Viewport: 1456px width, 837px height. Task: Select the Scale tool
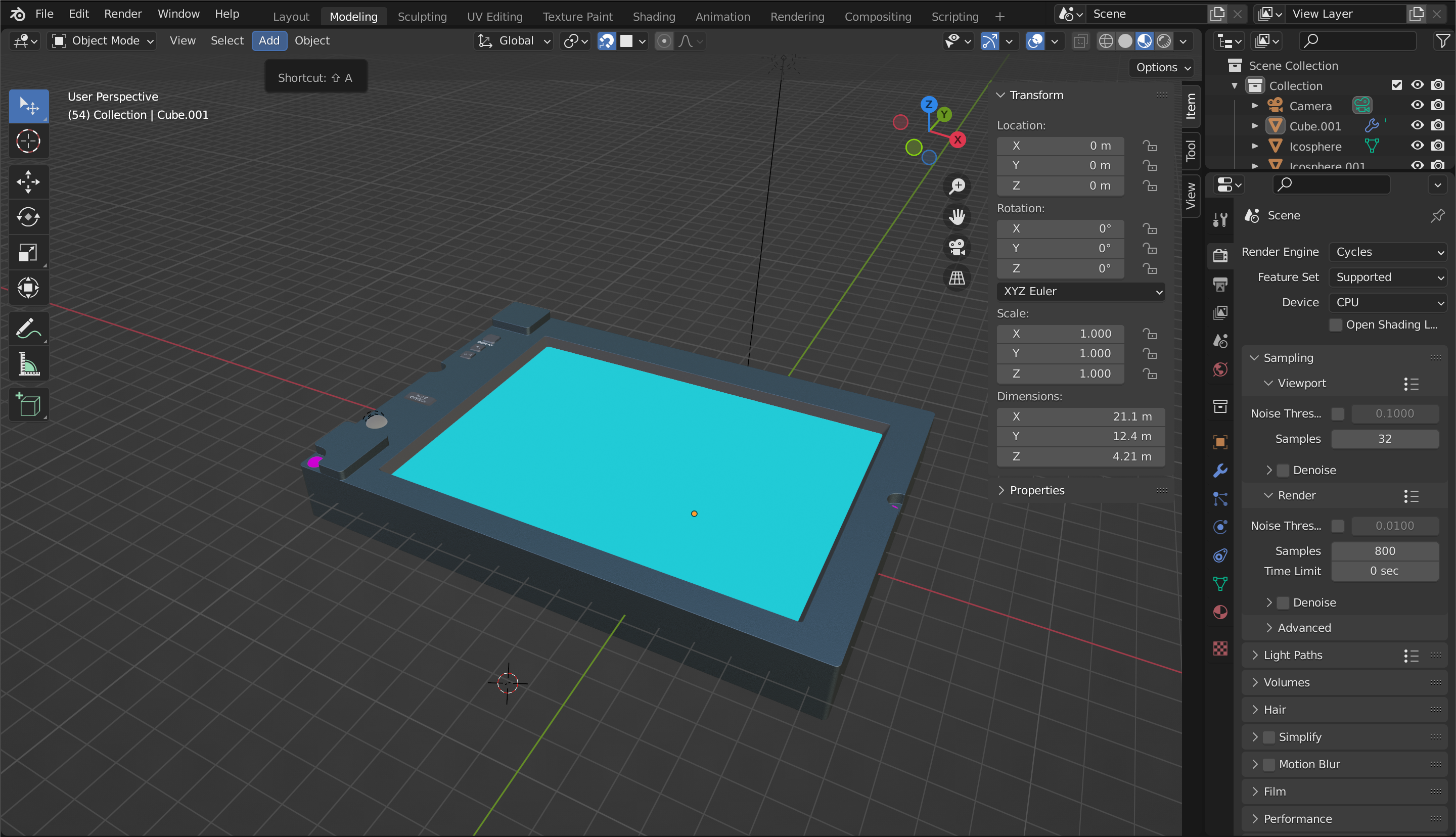pos(28,252)
